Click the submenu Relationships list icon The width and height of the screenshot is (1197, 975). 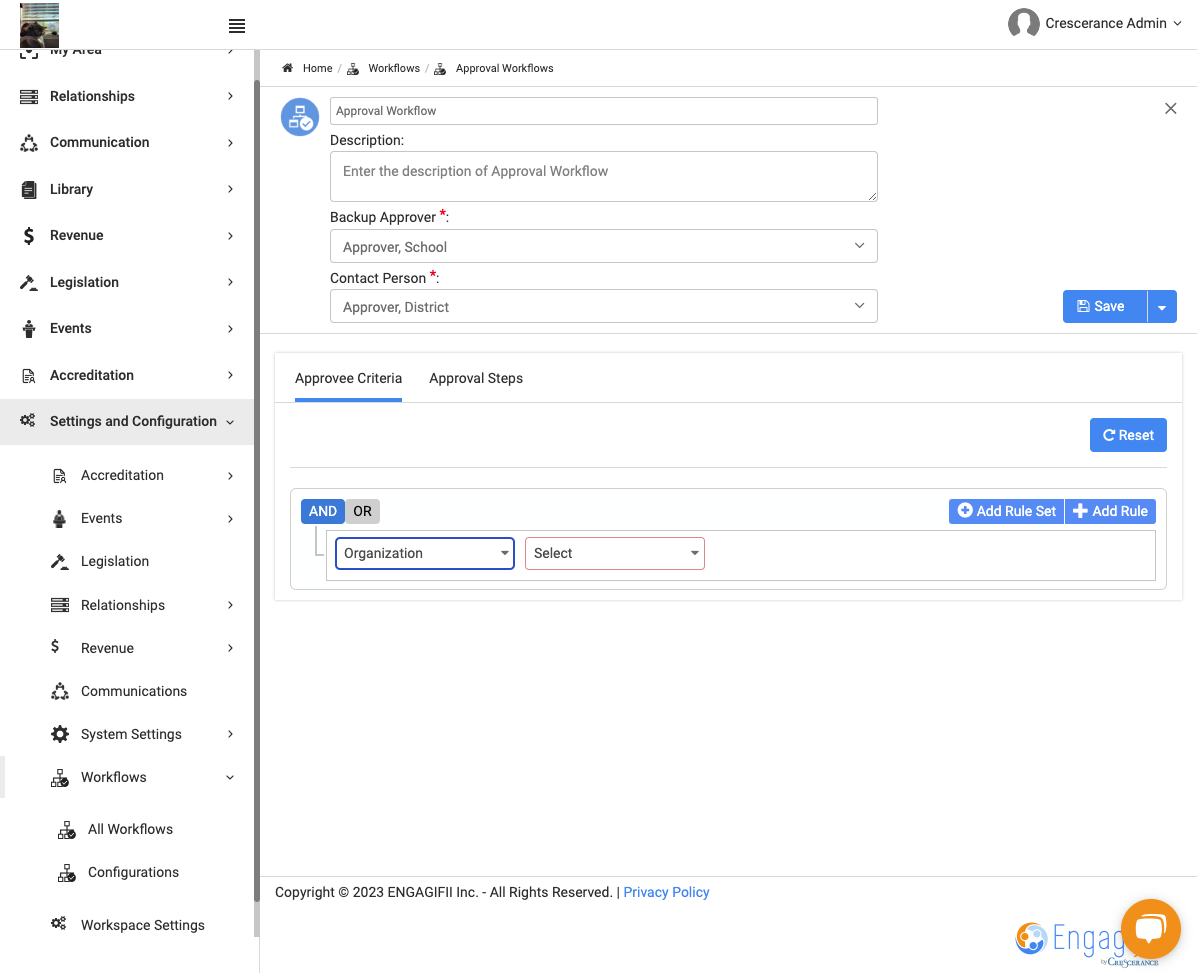(x=60, y=605)
